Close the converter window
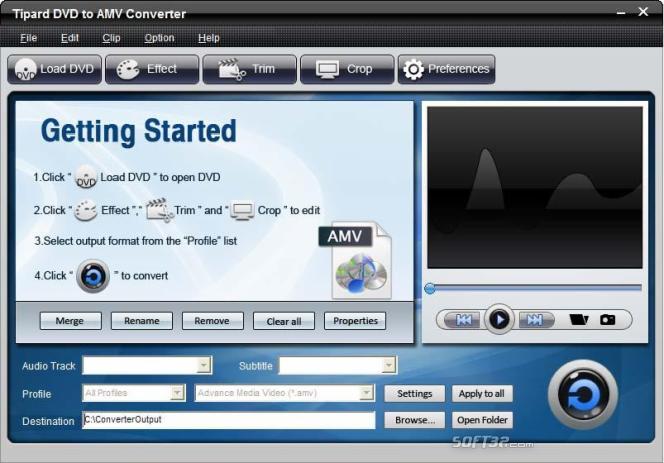This screenshot has width=664, height=463. [x=643, y=12]
